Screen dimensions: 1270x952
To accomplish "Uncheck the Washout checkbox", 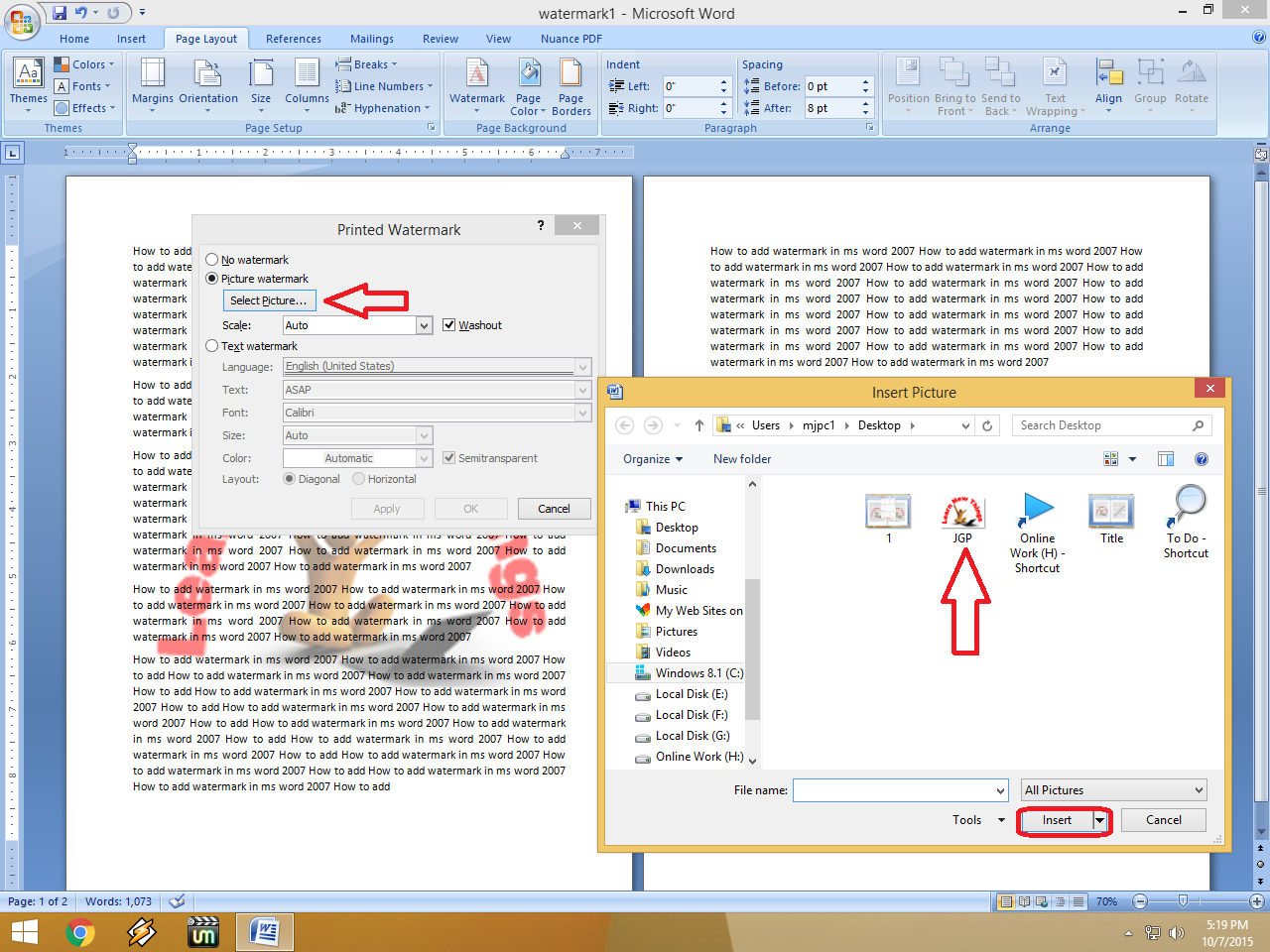I will 449,324.
